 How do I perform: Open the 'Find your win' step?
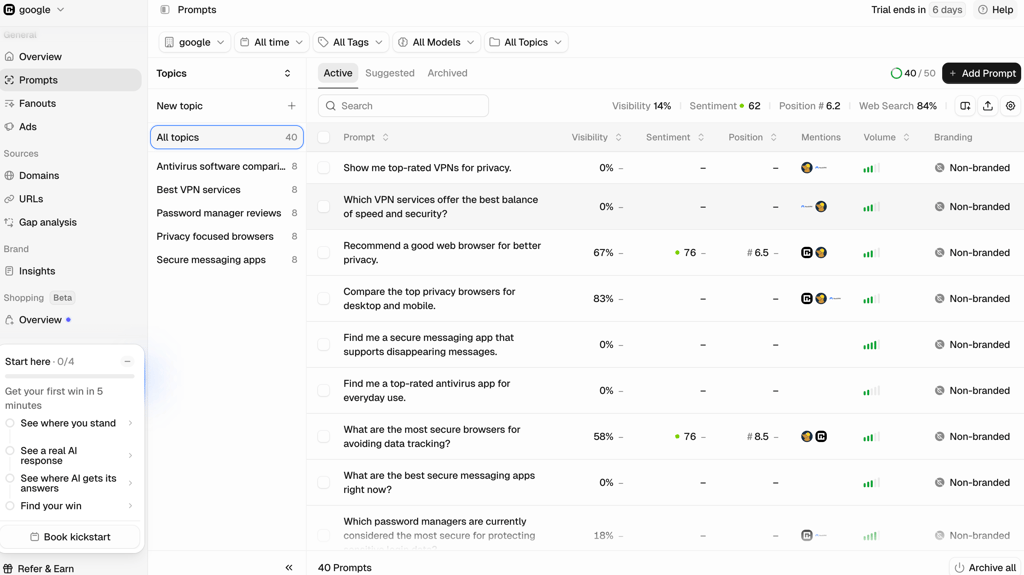[x=69, y=506]
